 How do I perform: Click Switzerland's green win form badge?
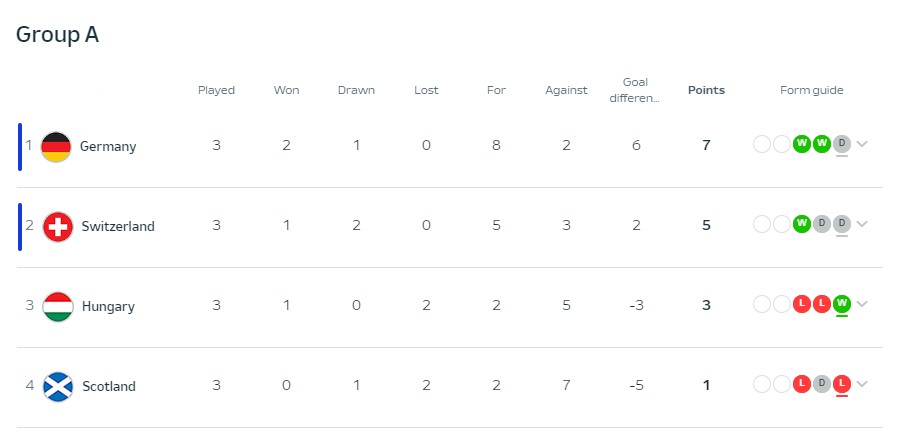802,224
